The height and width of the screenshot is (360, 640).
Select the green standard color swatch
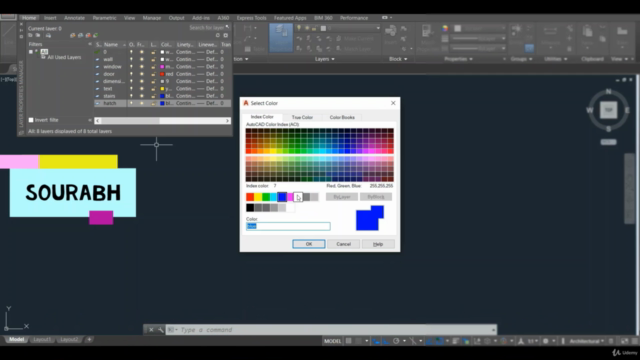click(x=266, y=197)
